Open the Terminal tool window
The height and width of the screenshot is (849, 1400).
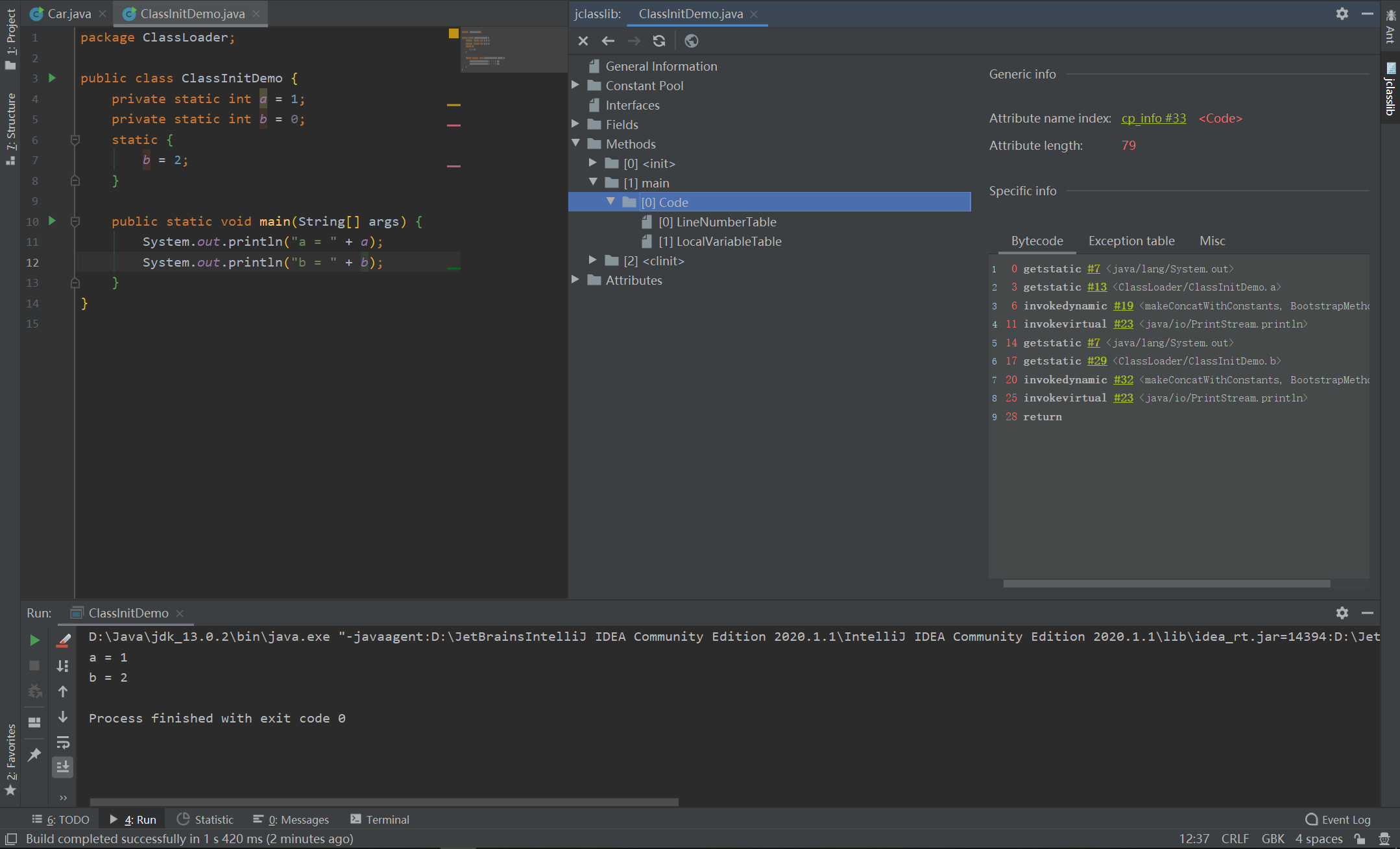point(380,819)
